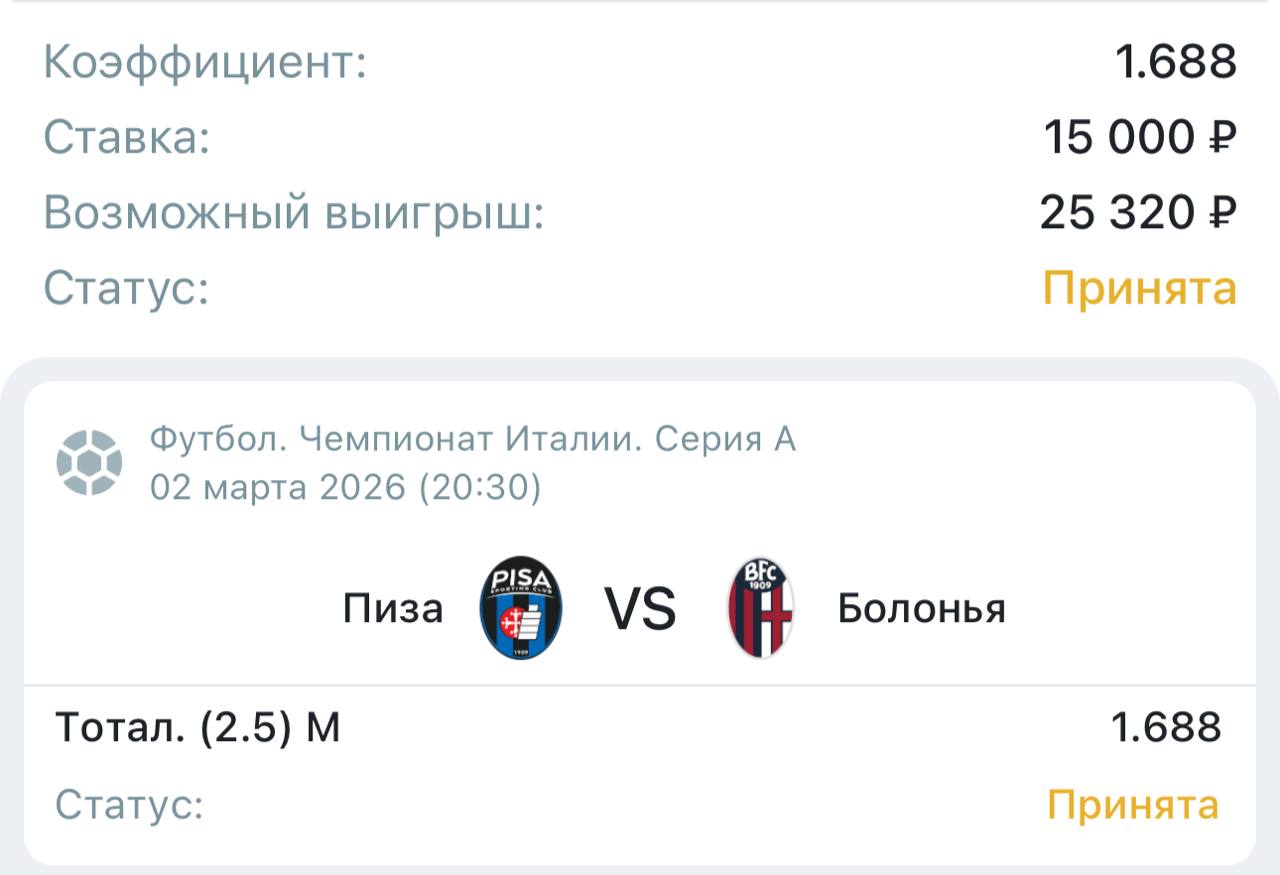1280x875 pixels.
Task: Click the top Принята status label
Action: tap(1140, 289)
